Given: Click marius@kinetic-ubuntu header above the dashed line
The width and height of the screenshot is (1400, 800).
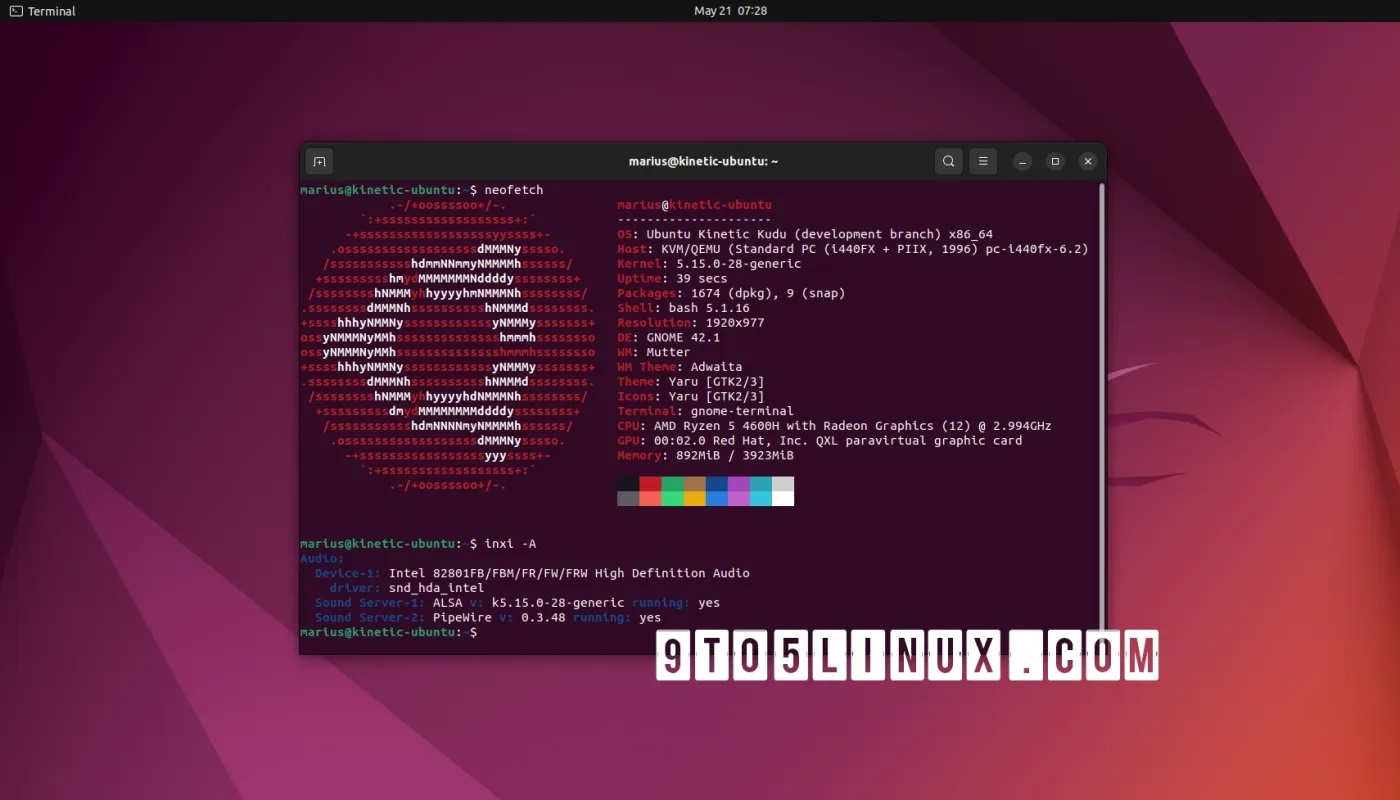Looking at the screenshot, I should (694, 205).
